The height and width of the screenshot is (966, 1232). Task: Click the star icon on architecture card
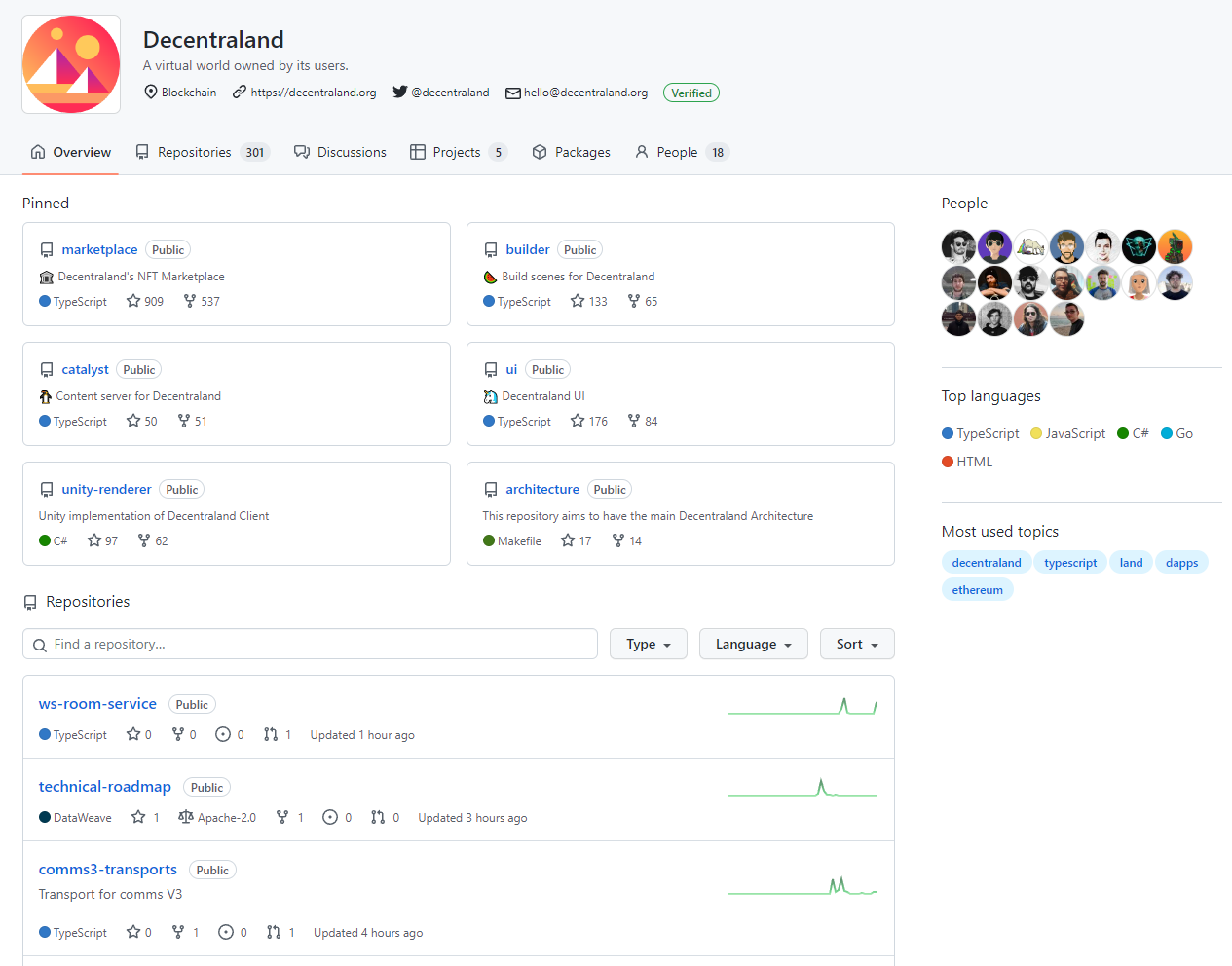click(x=568, y=540)
